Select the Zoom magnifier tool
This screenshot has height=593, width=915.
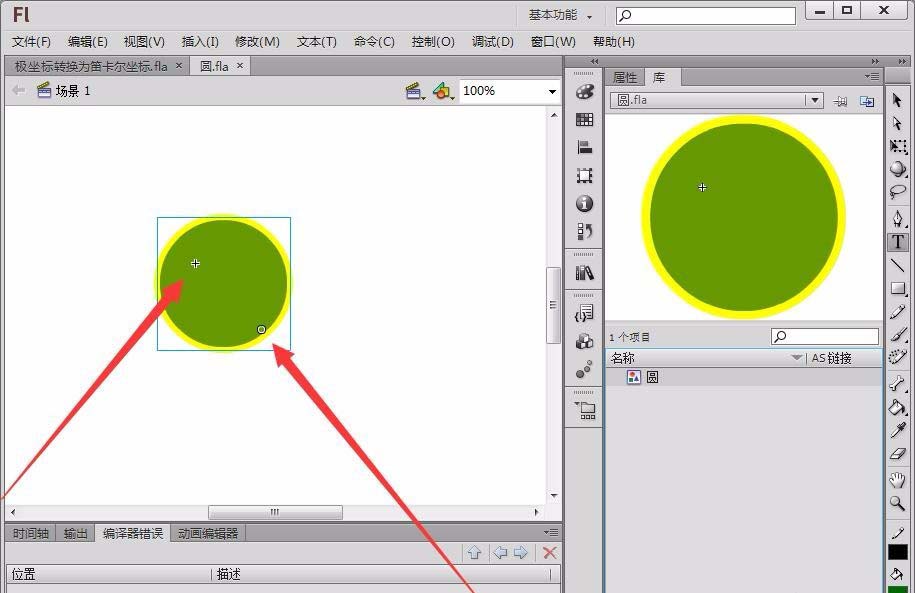[x=898, y=505]
